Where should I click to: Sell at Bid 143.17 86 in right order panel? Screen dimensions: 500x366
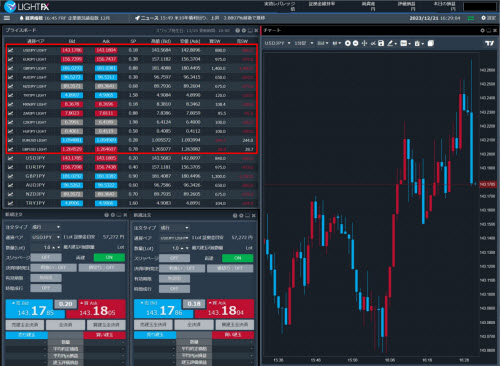164,309
